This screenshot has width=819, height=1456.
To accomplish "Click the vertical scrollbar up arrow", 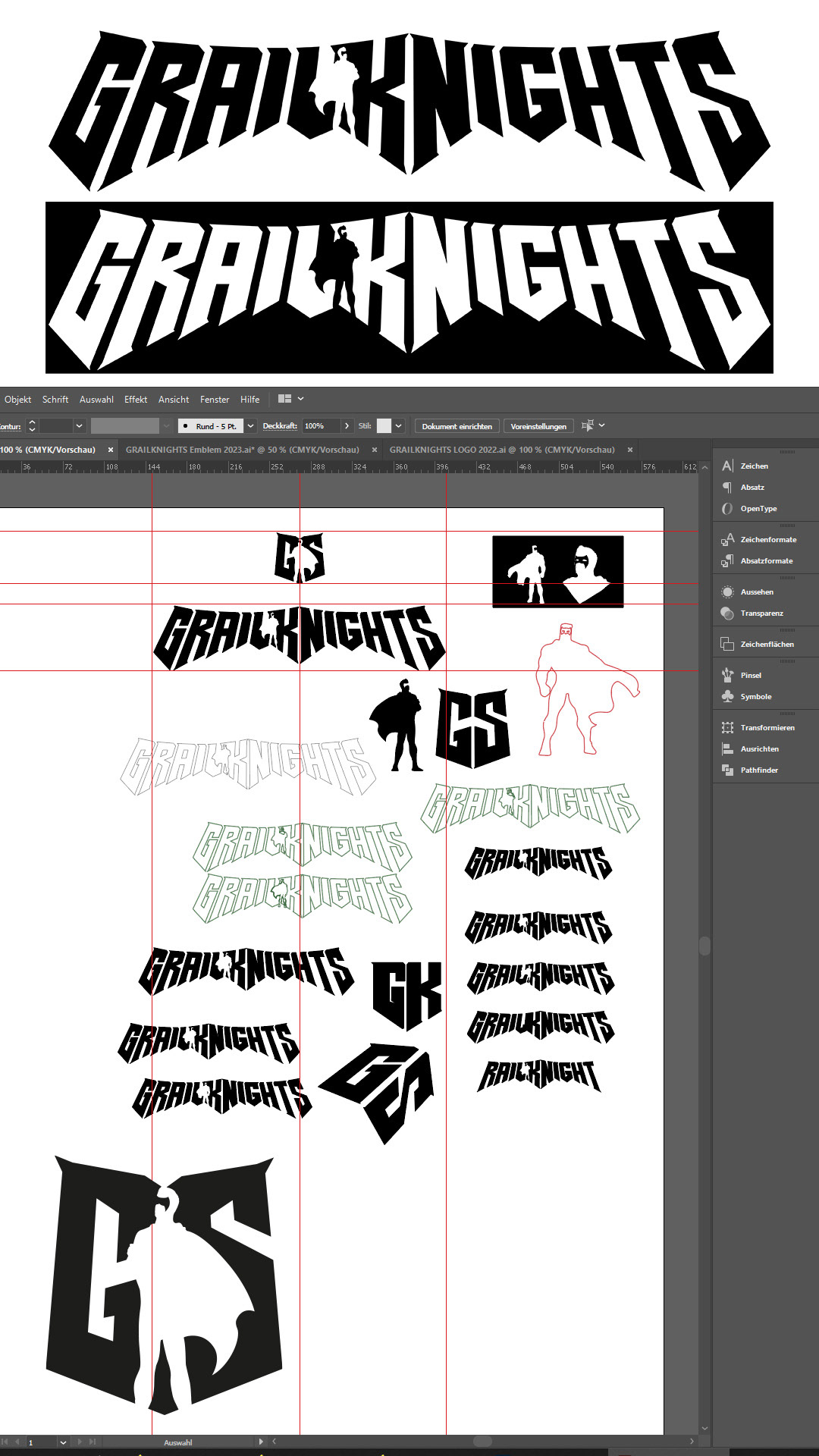I will click(x=704, y=467).
